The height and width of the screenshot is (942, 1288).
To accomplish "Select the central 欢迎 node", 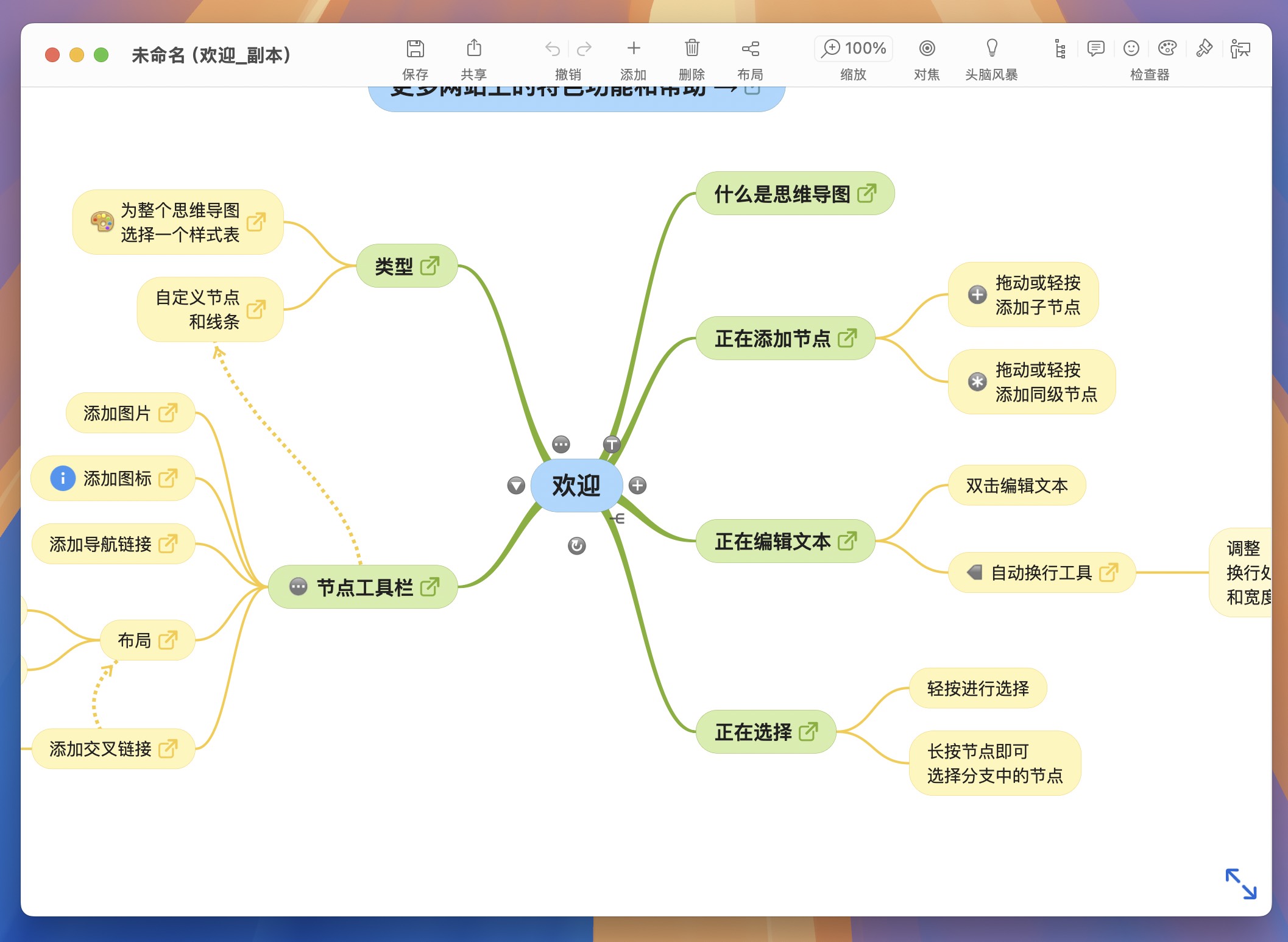I will click(x=576, y=486).
